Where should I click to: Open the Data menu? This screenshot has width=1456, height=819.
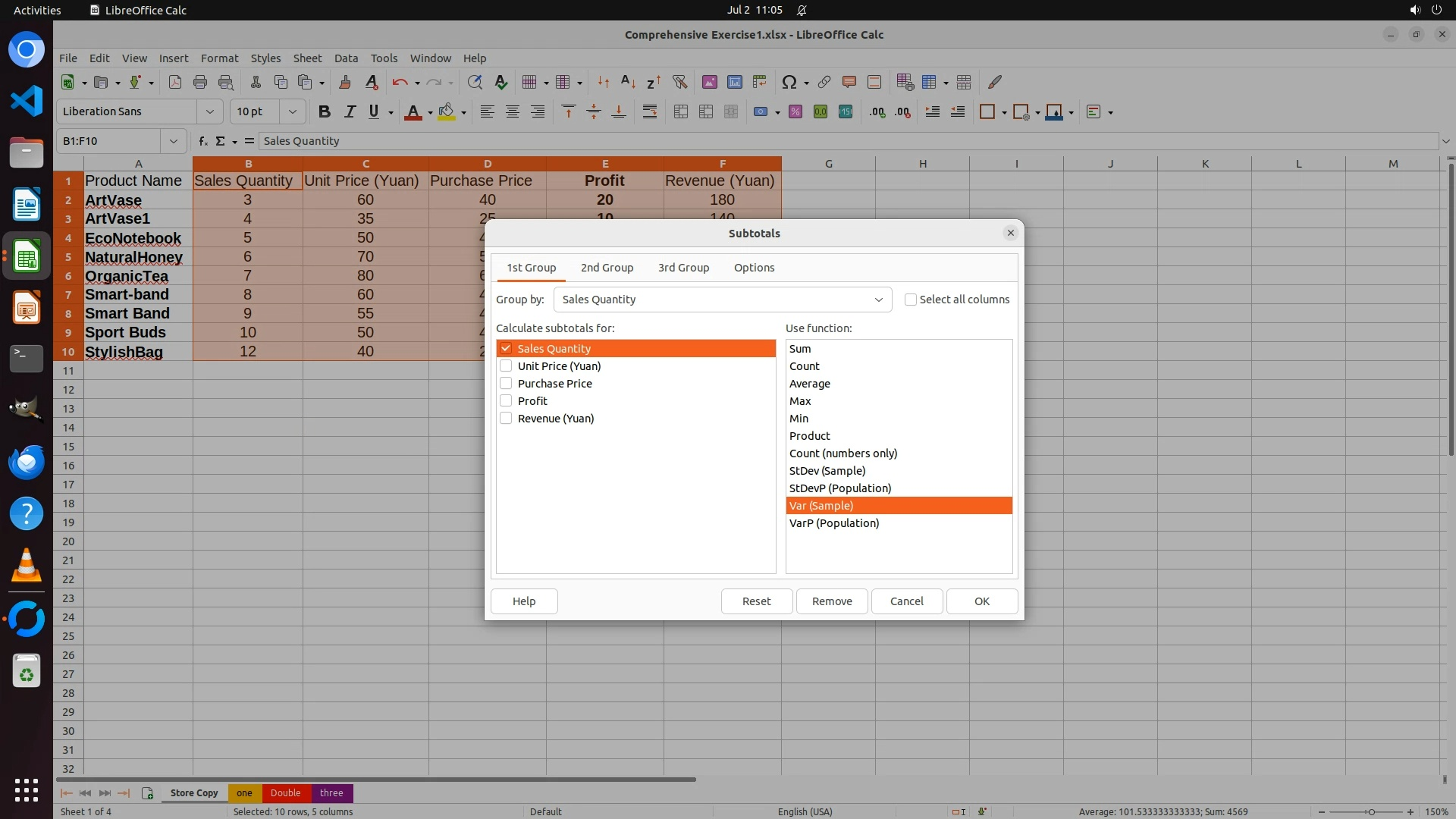(346, 58)
